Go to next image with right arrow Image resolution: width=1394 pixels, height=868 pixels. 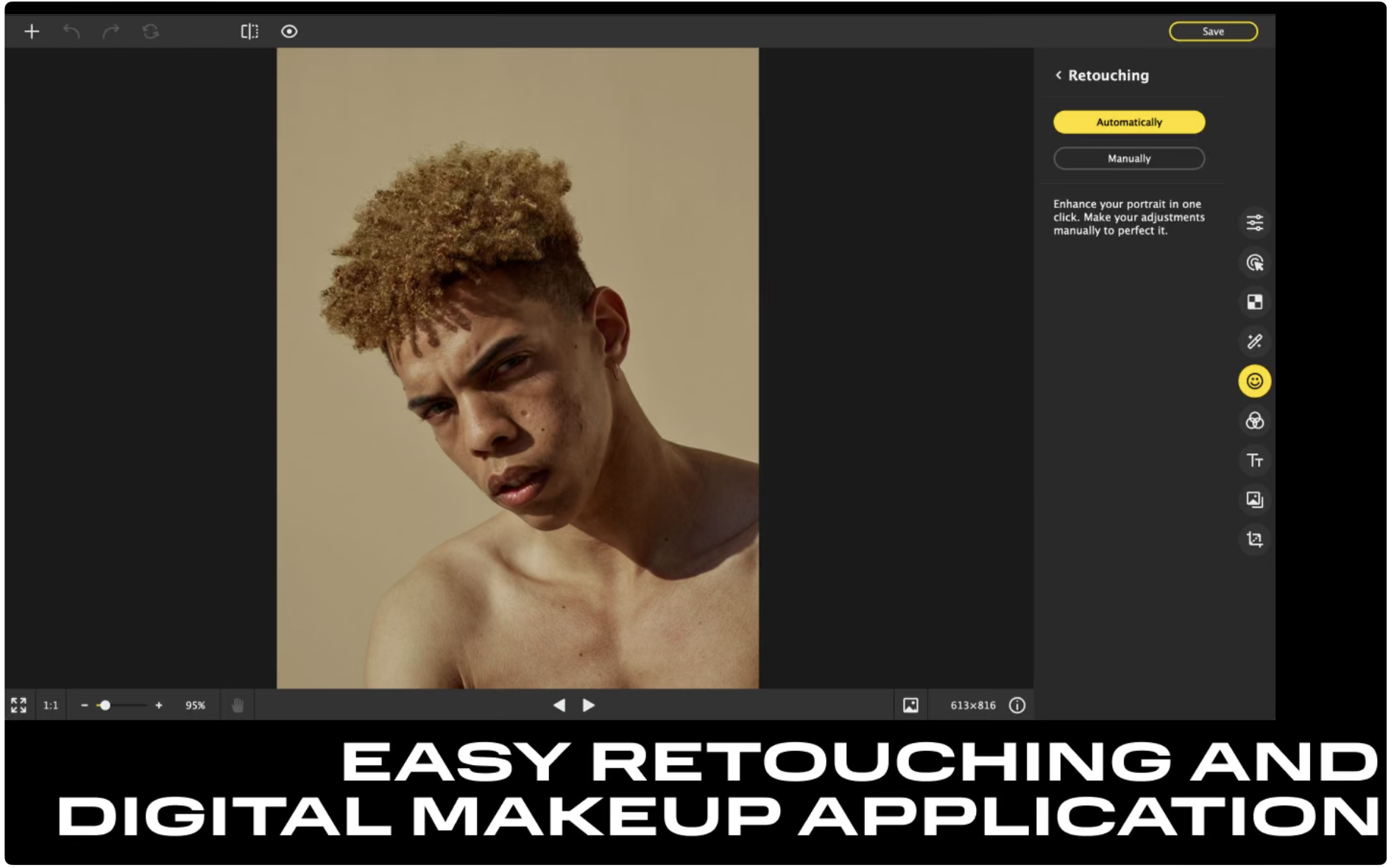click(x=589, y=705)
